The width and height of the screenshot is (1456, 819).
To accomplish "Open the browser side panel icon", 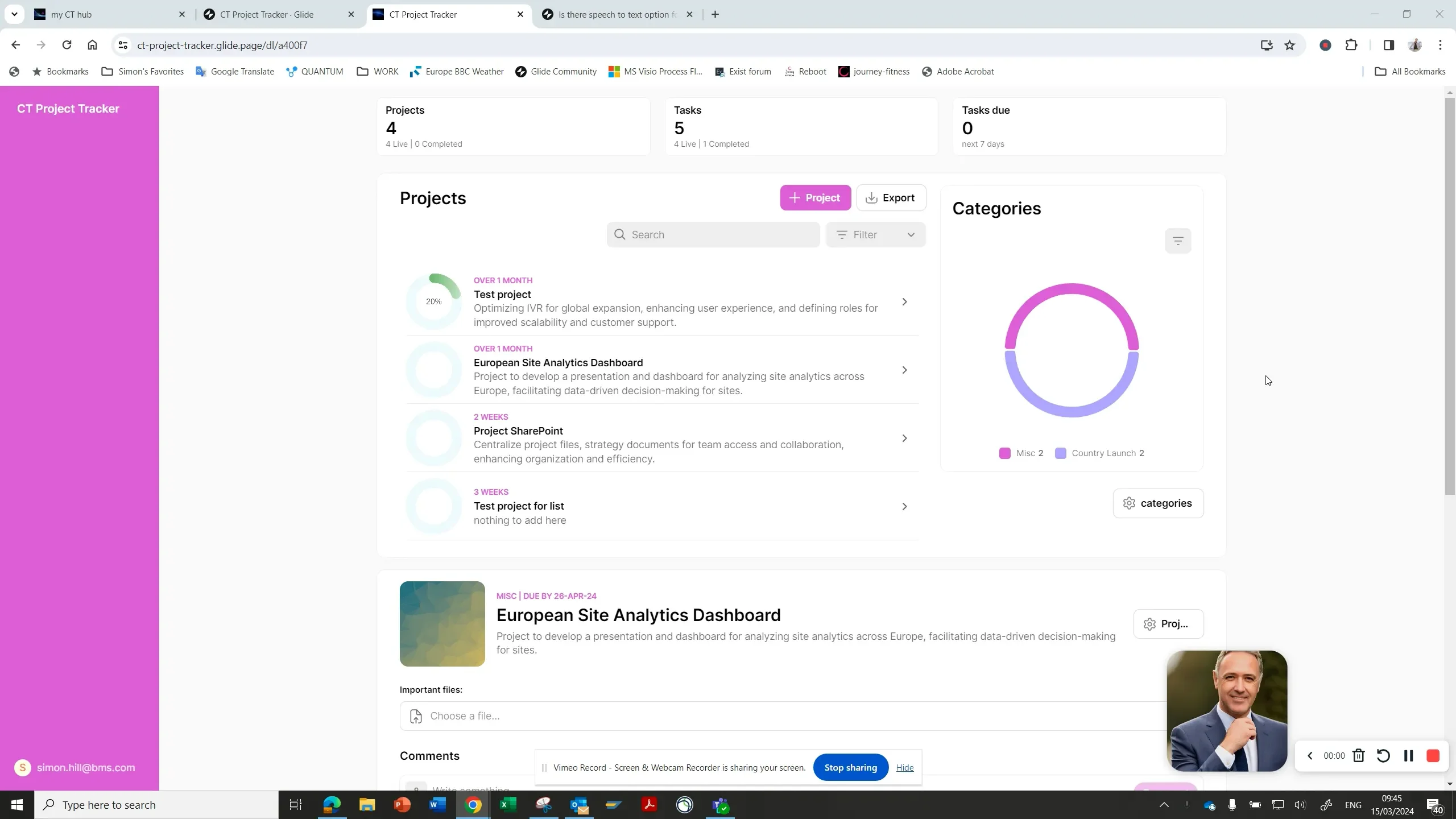I will click(x=1388, y=45).
